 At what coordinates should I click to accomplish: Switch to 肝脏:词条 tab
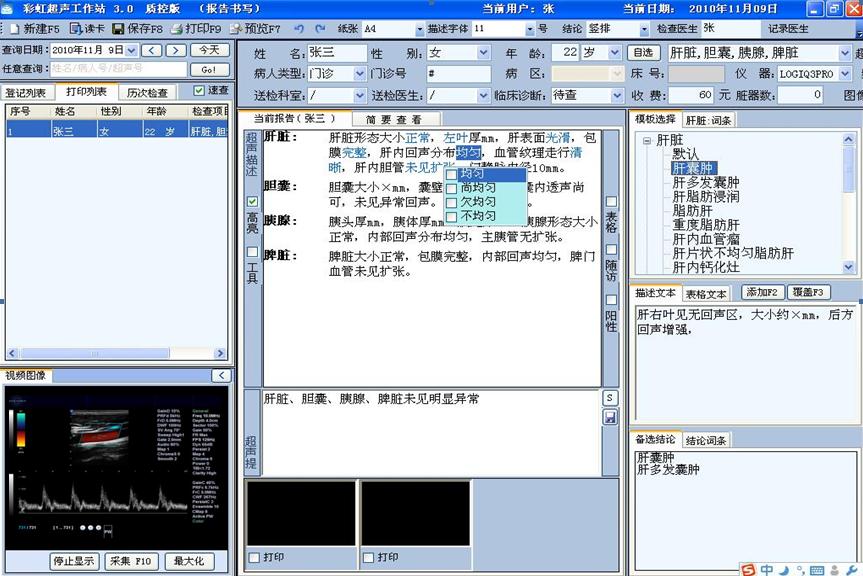(x=708, y=120)
